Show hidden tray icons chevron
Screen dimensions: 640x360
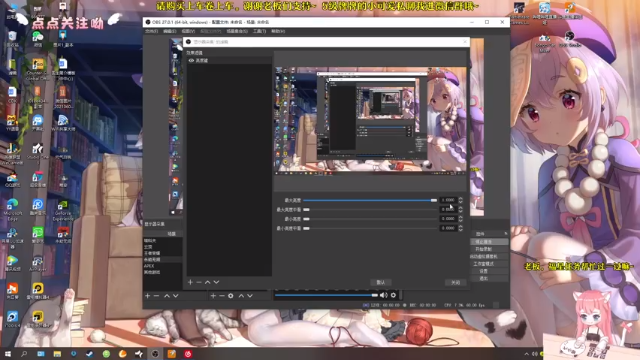tap(526, 354)
